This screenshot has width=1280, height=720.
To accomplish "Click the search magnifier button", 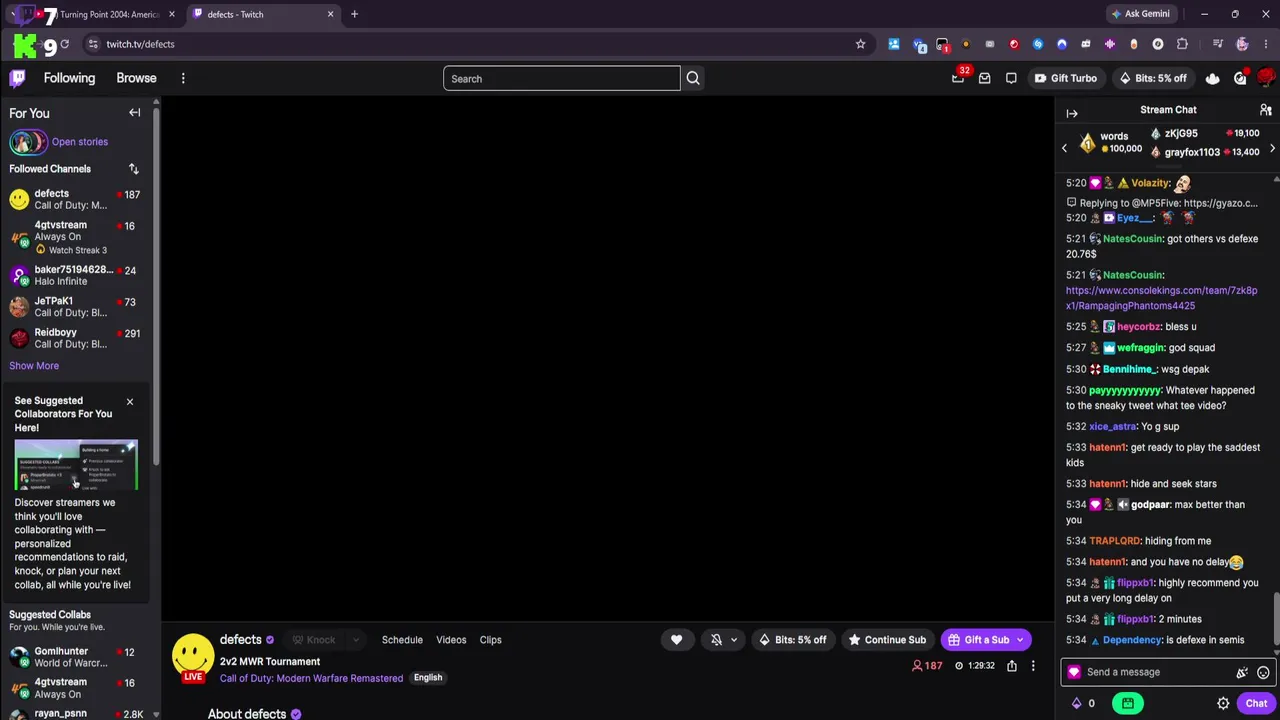I will point(693,78).
